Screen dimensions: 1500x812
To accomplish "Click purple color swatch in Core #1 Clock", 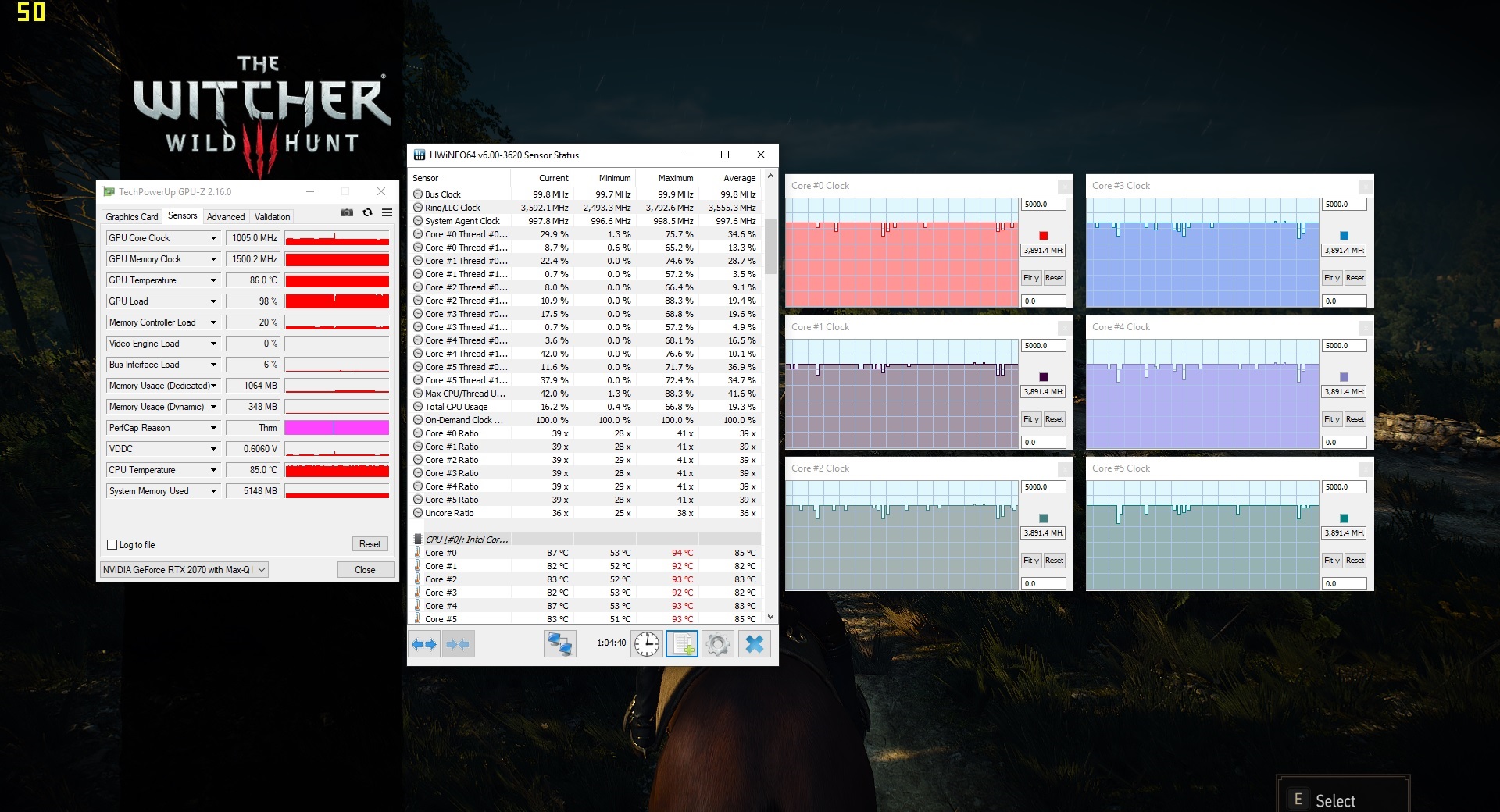I will click(1043, 377).
